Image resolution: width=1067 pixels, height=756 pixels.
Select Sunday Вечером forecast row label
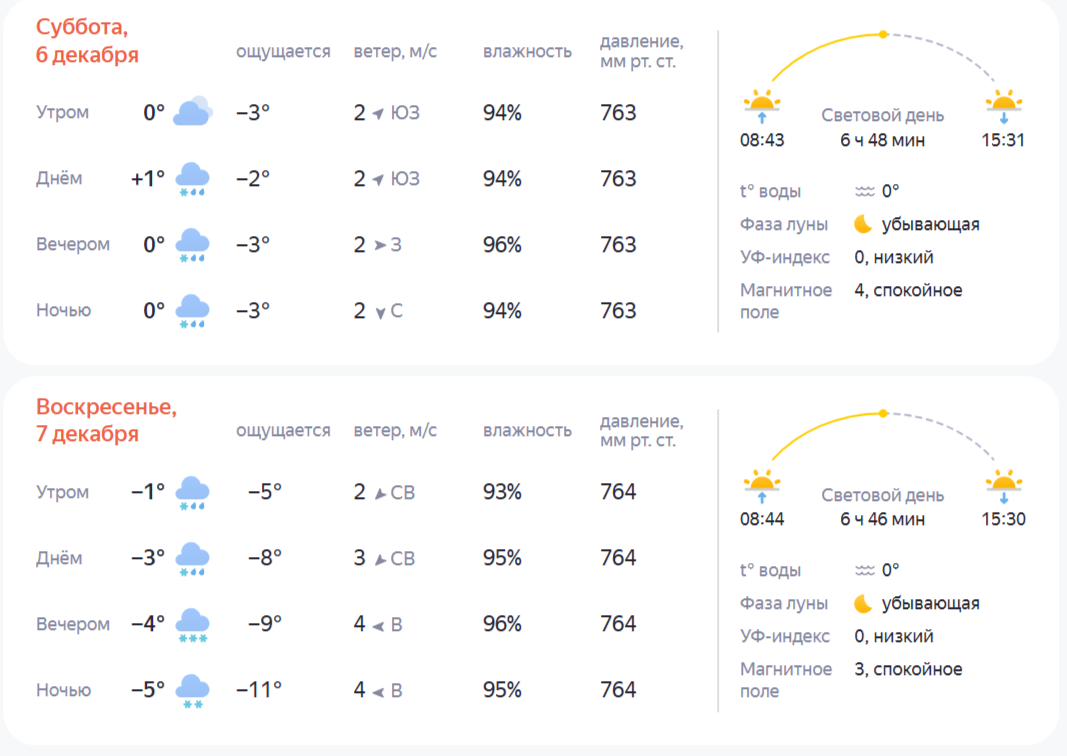[73, 624]
